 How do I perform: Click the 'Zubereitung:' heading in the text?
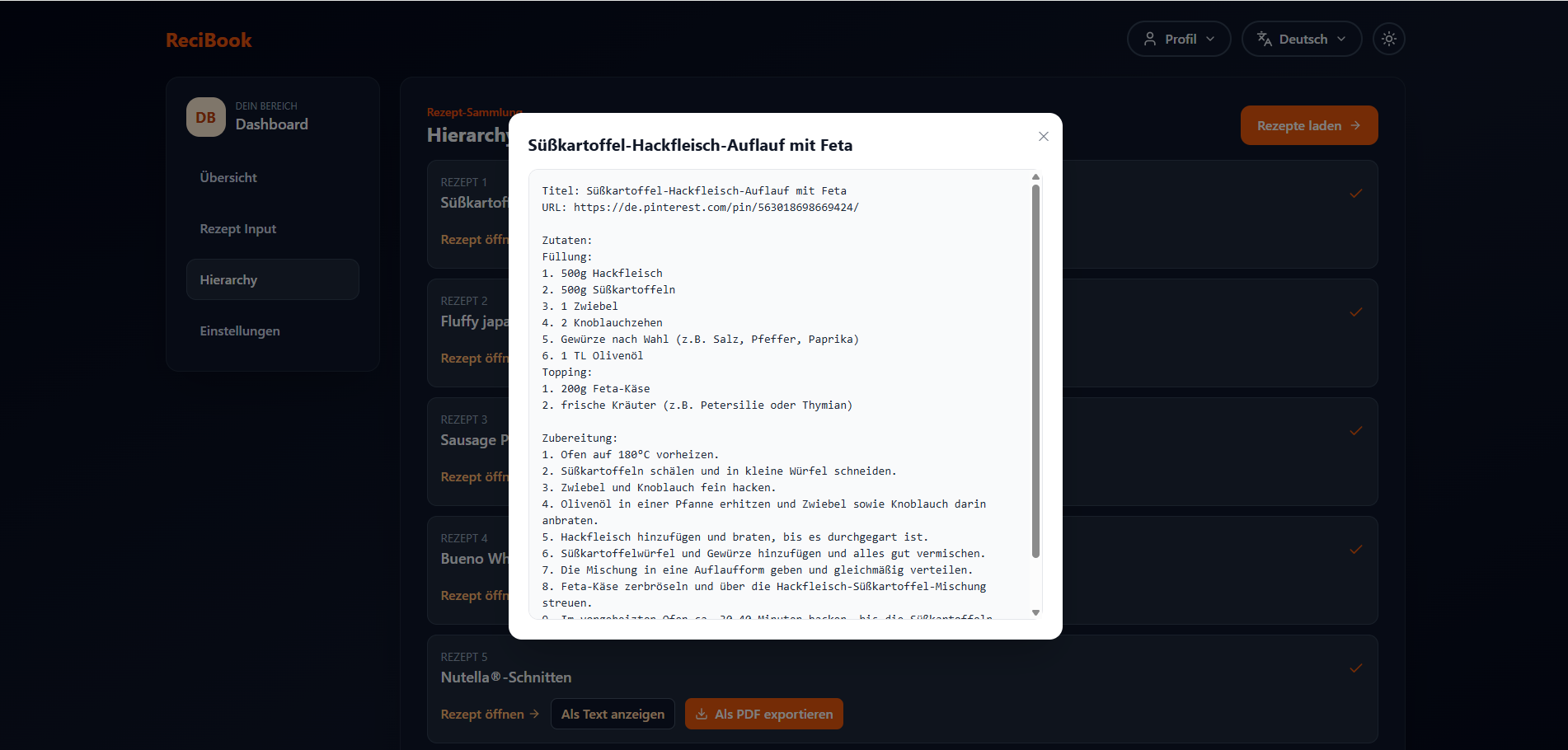[580, 438]
